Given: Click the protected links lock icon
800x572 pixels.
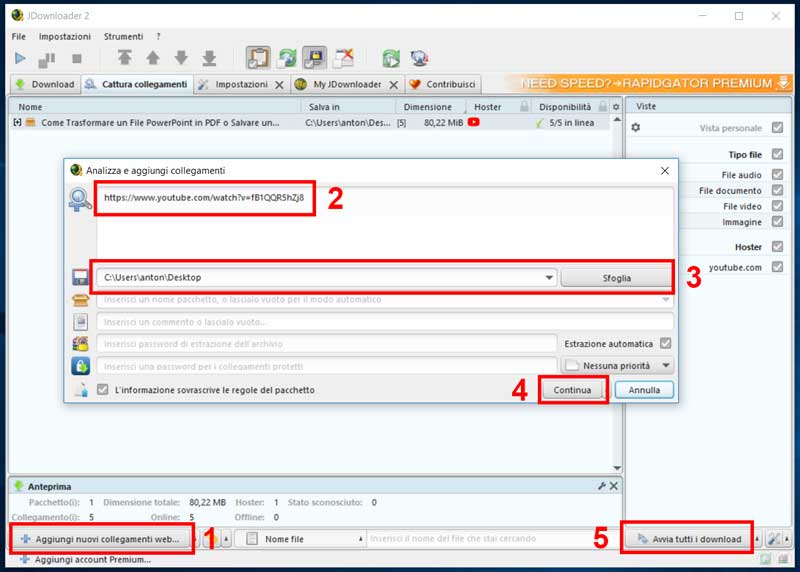Looking at the screenshot, I should [x=81, y=366].
